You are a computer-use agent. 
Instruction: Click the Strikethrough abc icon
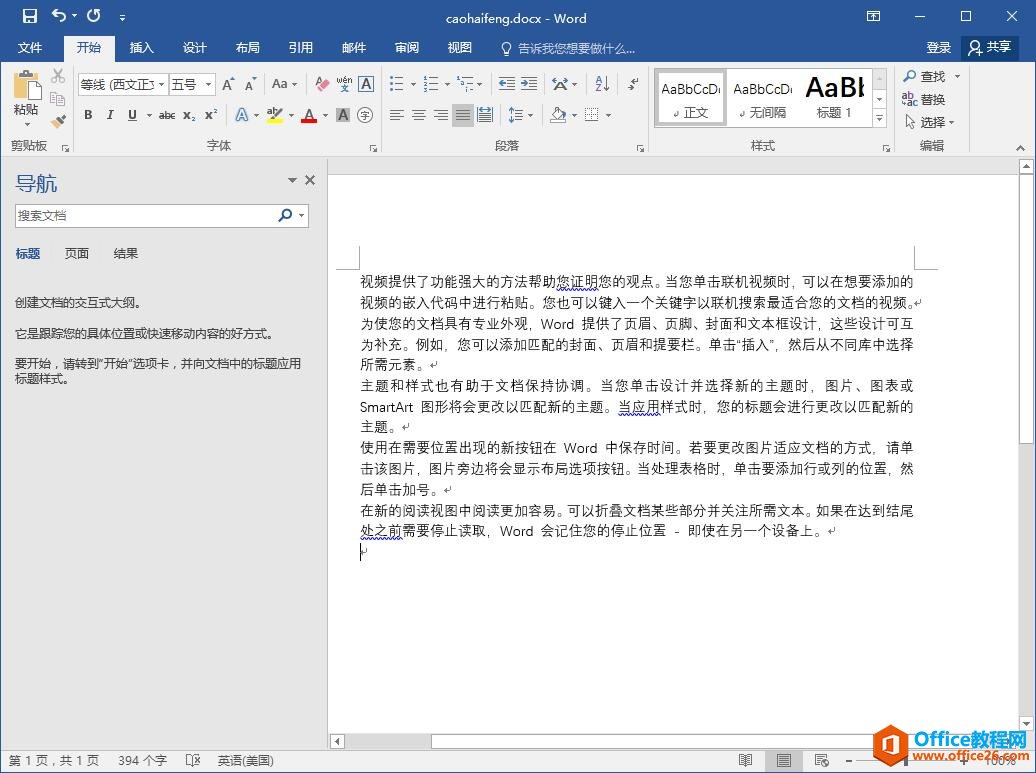tap(167, 115)
